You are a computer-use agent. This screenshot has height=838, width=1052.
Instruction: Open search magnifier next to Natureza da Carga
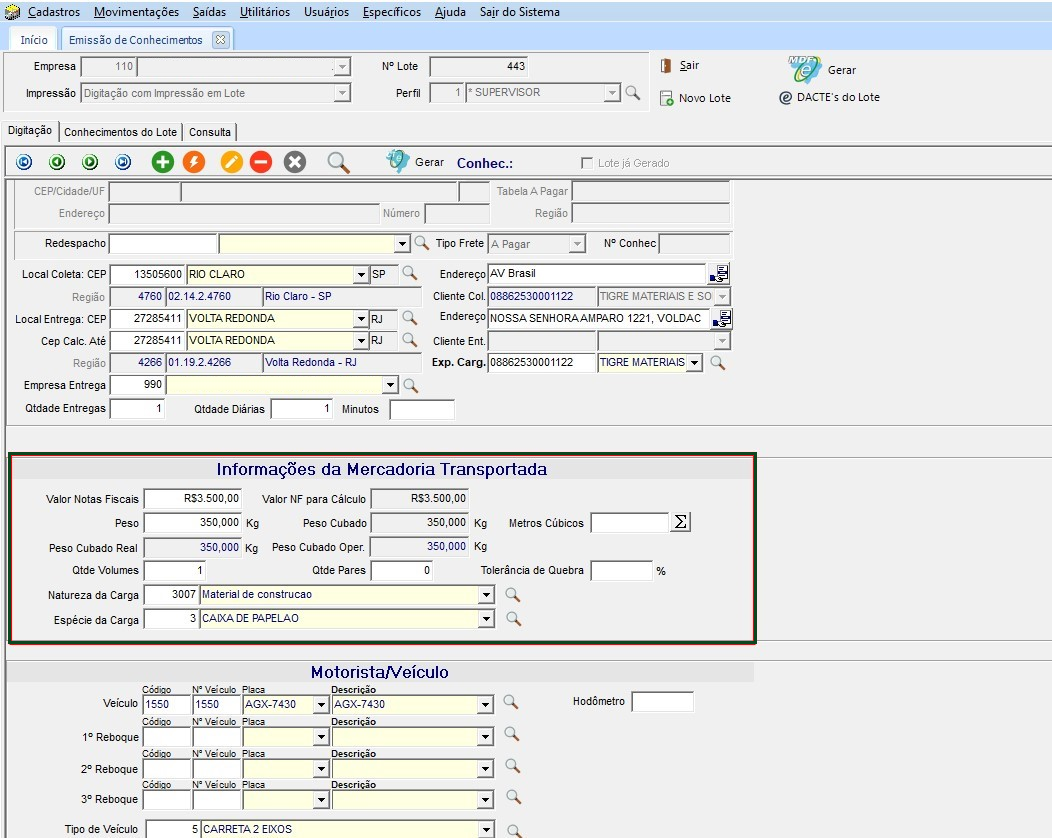513,594
